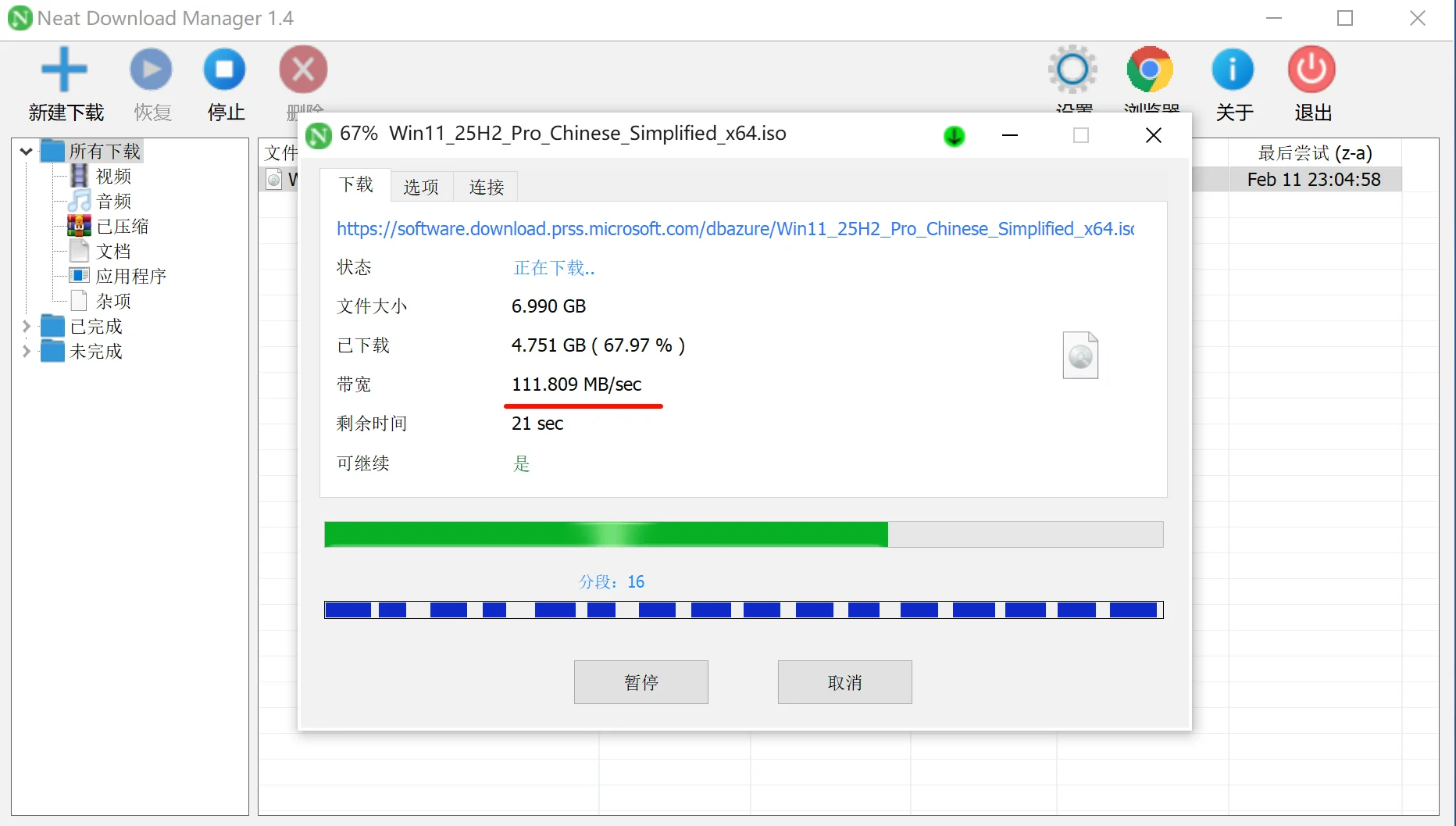Click the Neat Download Manager logo in dialog title
1456x826 pixels.
click(318, 135)
